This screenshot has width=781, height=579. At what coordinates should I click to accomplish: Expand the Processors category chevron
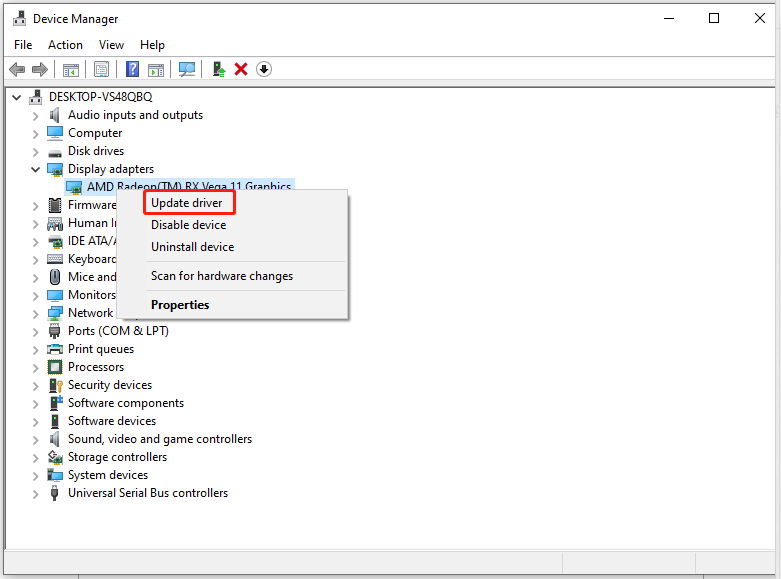[35, 368]
